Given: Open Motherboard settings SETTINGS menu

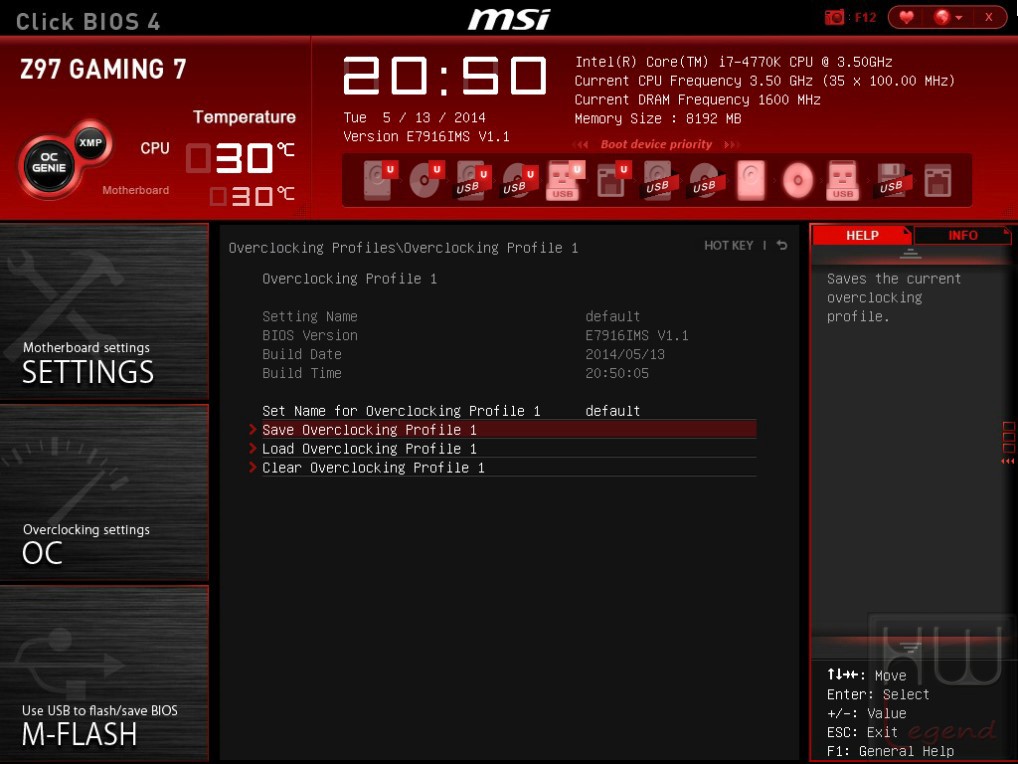Looking at the screenshot, I should (x=105, y=312).
